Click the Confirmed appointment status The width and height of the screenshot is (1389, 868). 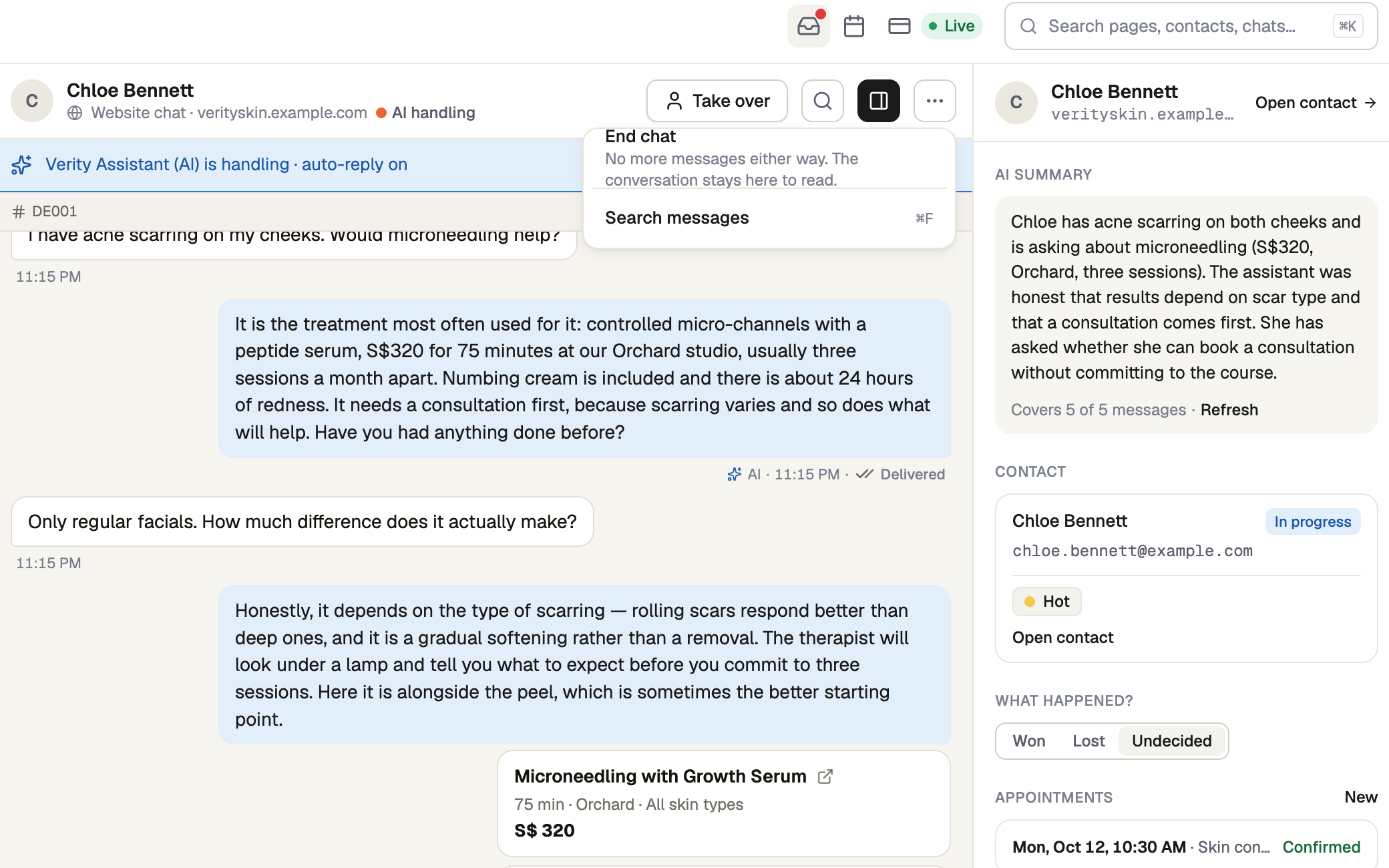point(1321,847)
